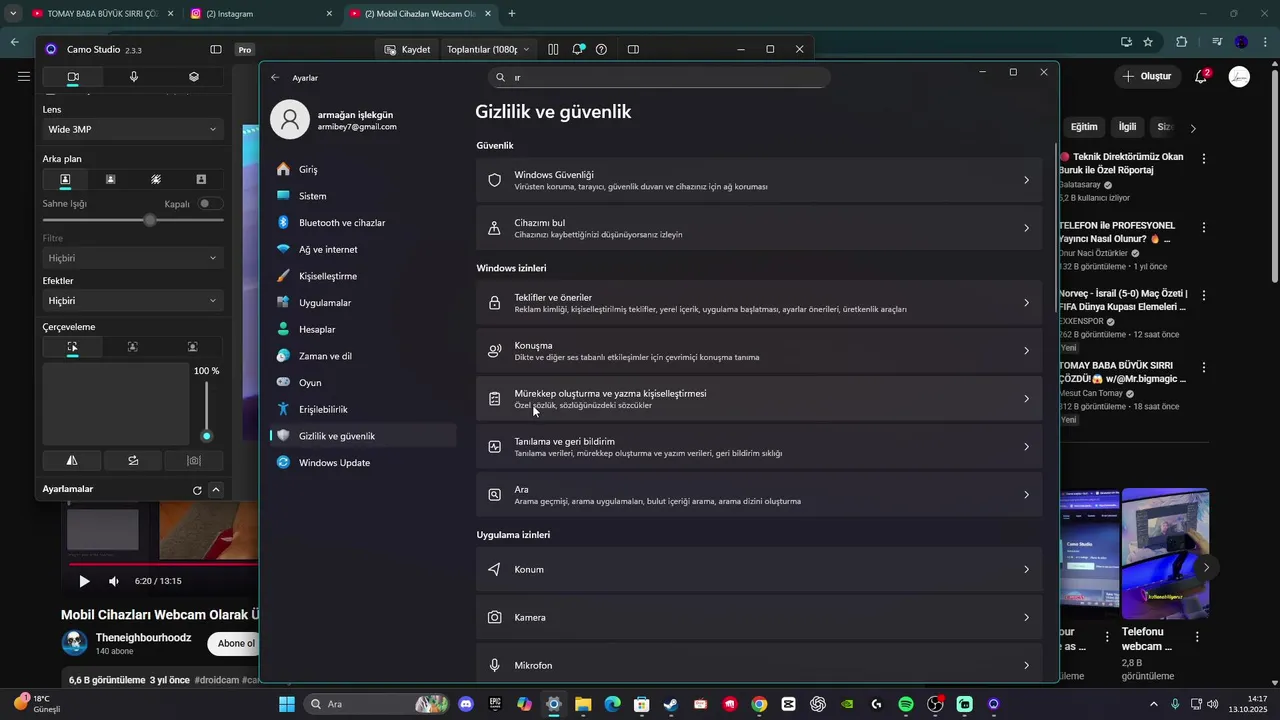Click the mirror flip button in Camo Studio

tap(72, 461)
